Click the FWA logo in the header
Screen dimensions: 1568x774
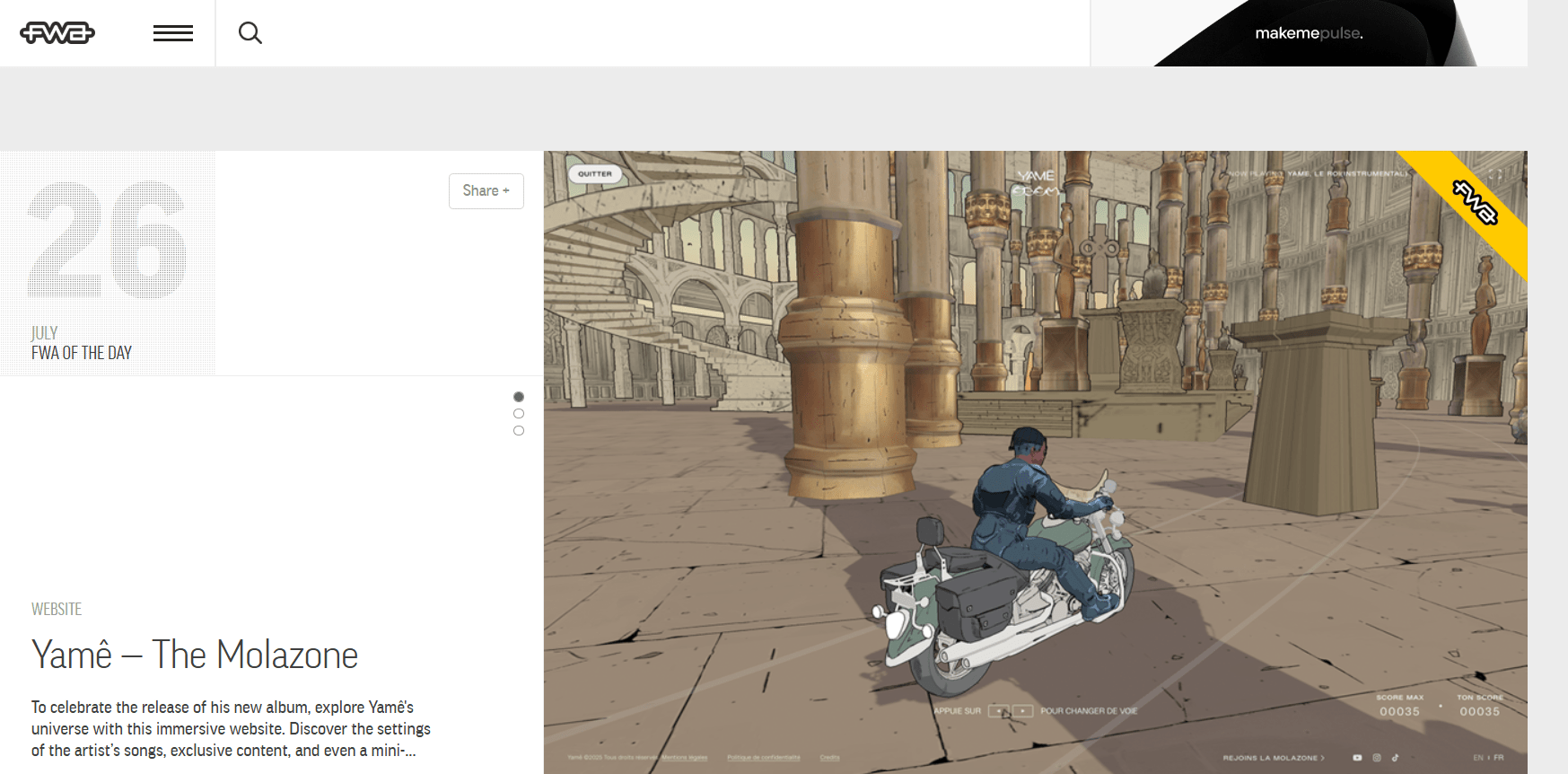57,33
